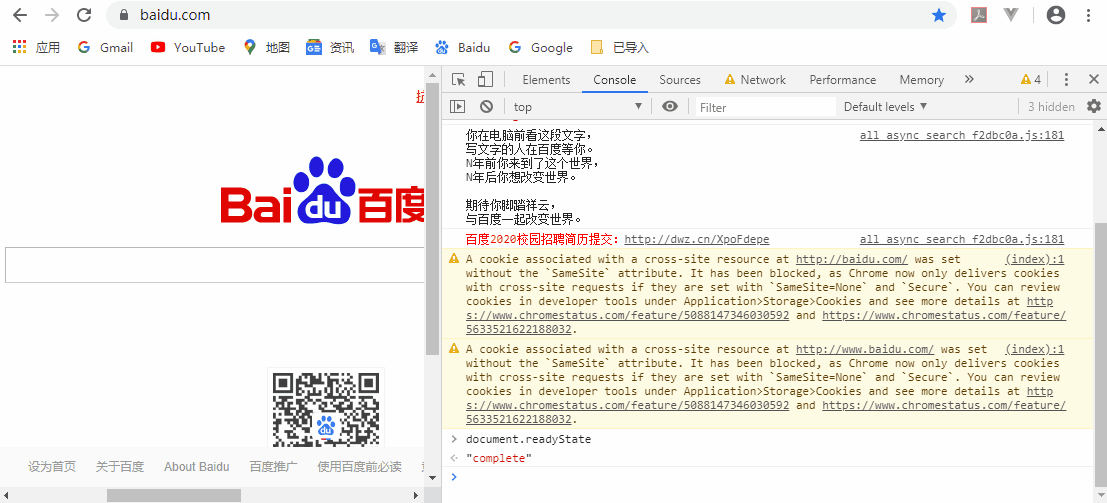This screenshot has height=503, width=1107.
Task: Open Chrome's three-dot menu
Action: pyautogui.click(x=1089, y=15)
